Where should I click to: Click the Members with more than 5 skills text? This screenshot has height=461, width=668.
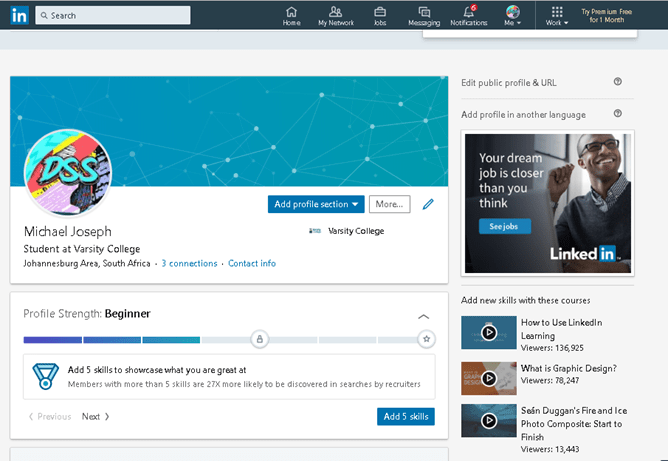coord(244,384)
